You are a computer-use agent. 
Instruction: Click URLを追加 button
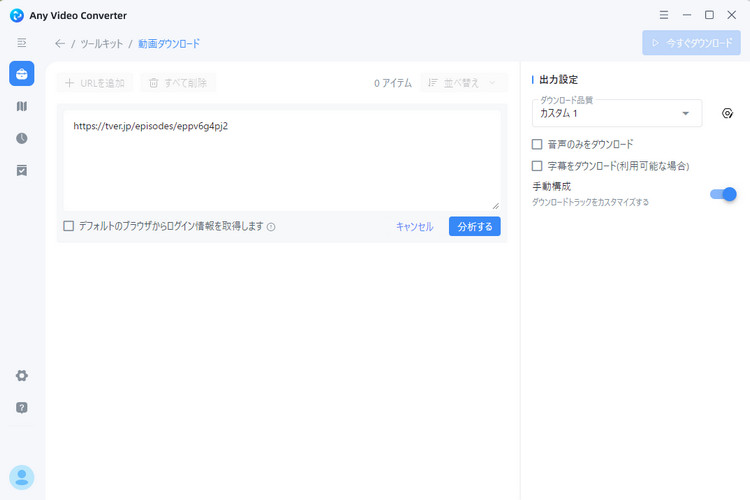click(95, 83)
